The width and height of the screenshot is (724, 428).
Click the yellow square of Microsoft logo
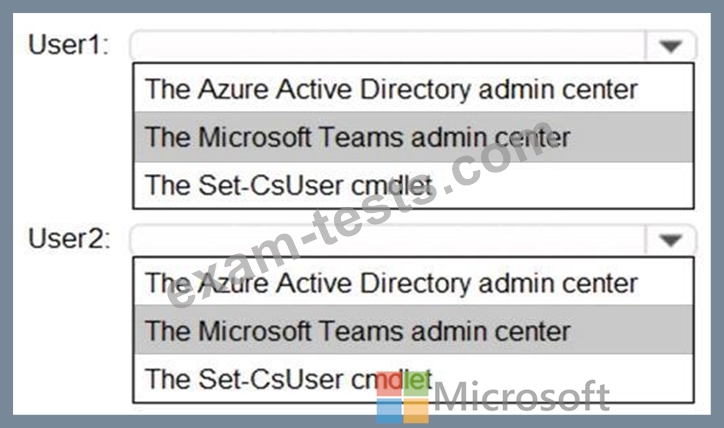coord(416,411)
